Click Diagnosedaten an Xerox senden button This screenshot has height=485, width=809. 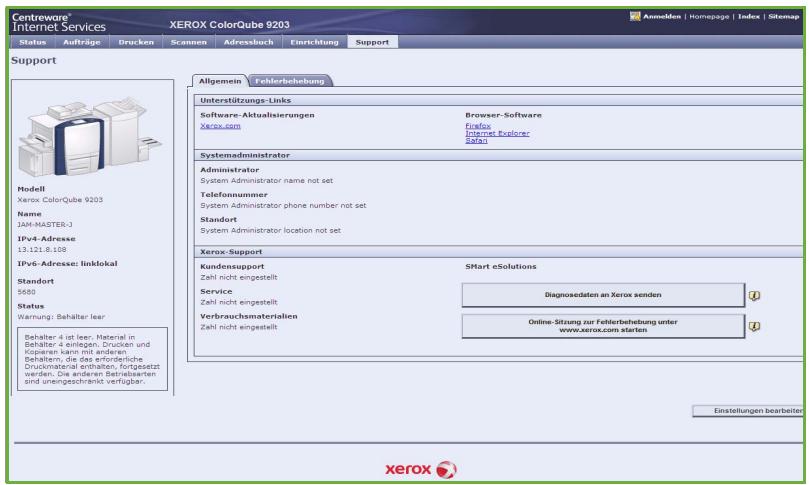[x=603, y=295]
